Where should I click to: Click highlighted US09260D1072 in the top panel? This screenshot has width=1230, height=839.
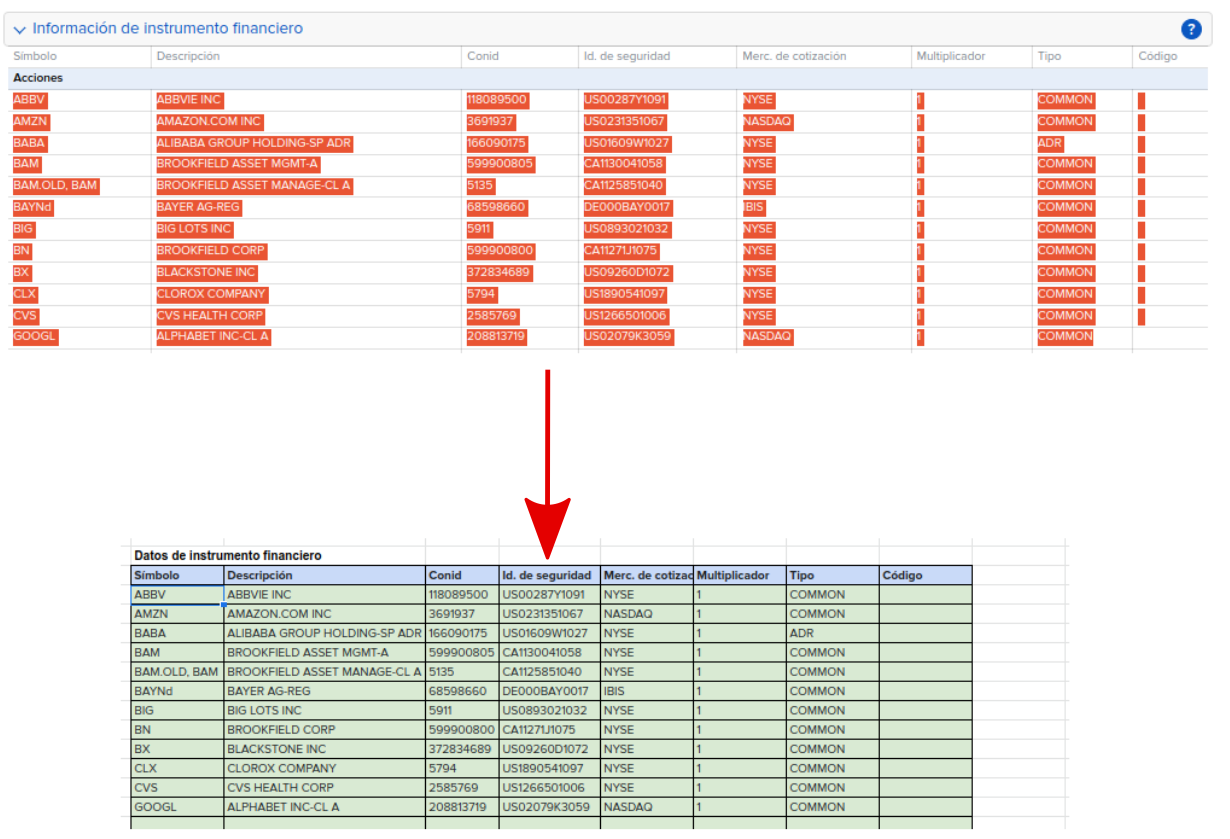click(627, 273)
